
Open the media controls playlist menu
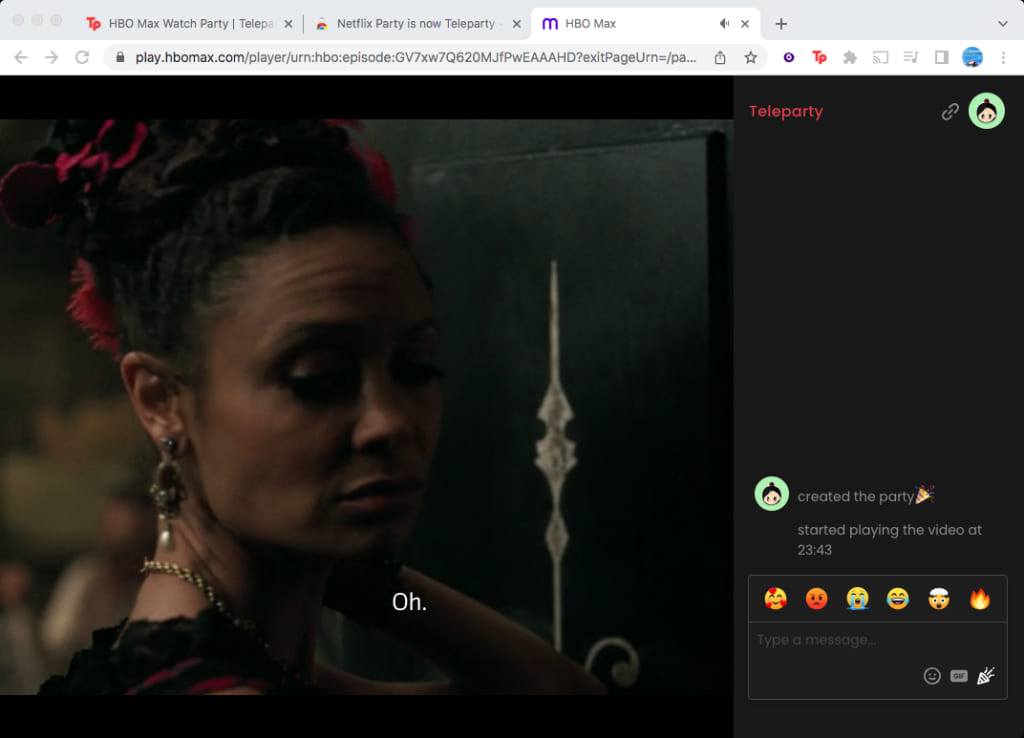(911, 58)
